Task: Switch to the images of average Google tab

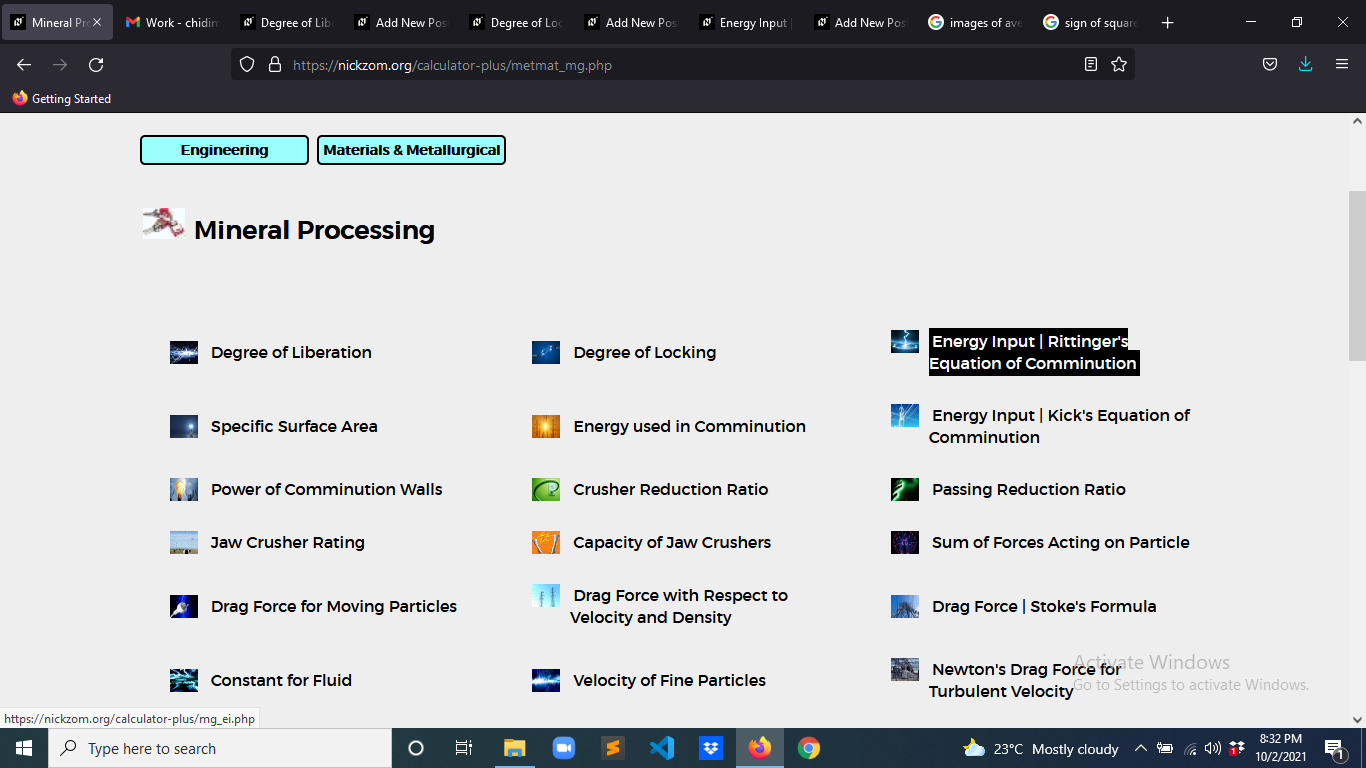Action: click(x=975, y=22)
